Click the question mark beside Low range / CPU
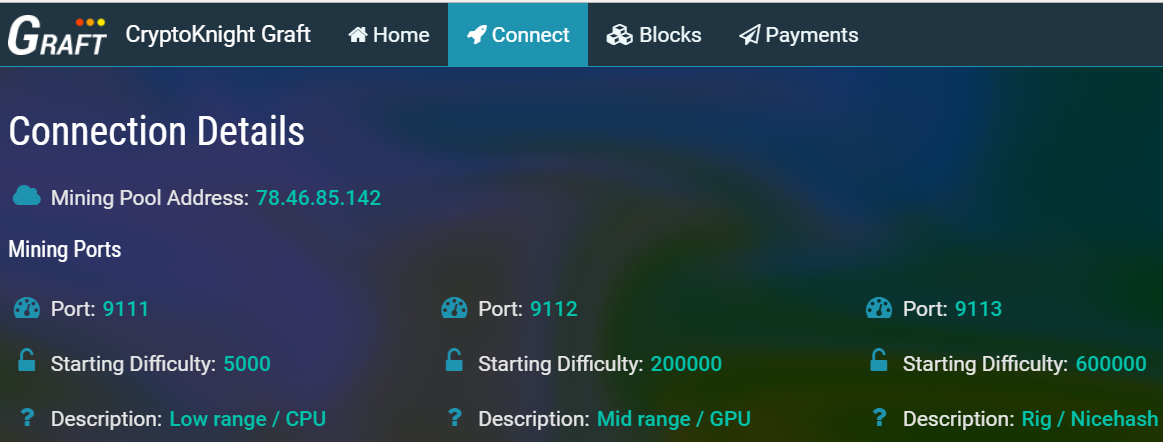The image size is (1163, 442). [26, 417]
